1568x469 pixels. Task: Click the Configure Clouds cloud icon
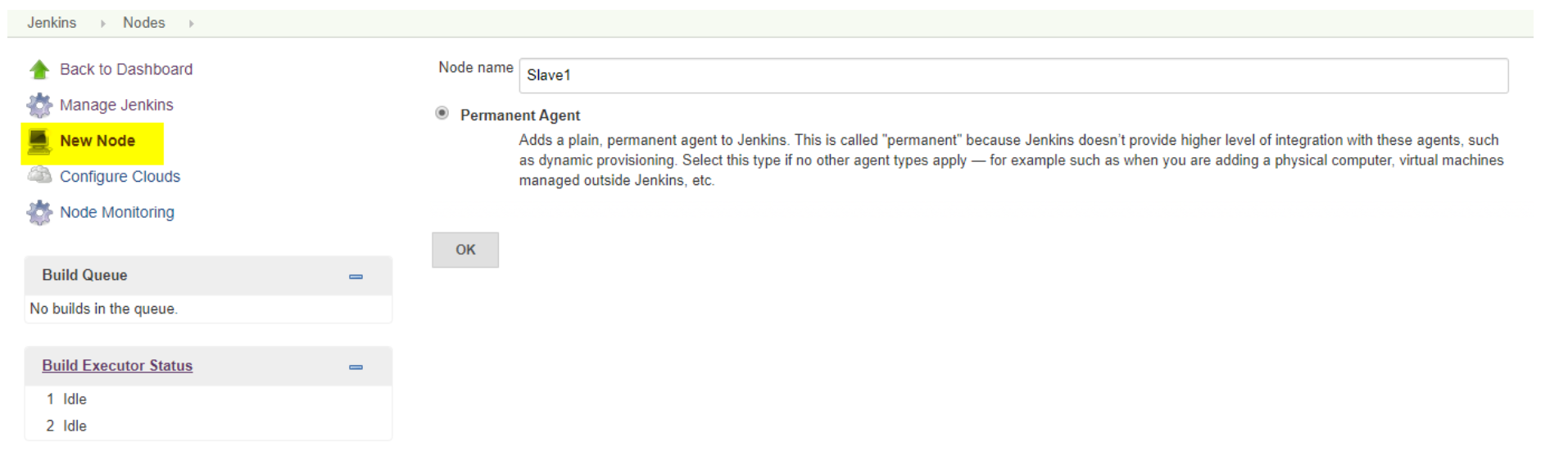[x=39, y=175]
